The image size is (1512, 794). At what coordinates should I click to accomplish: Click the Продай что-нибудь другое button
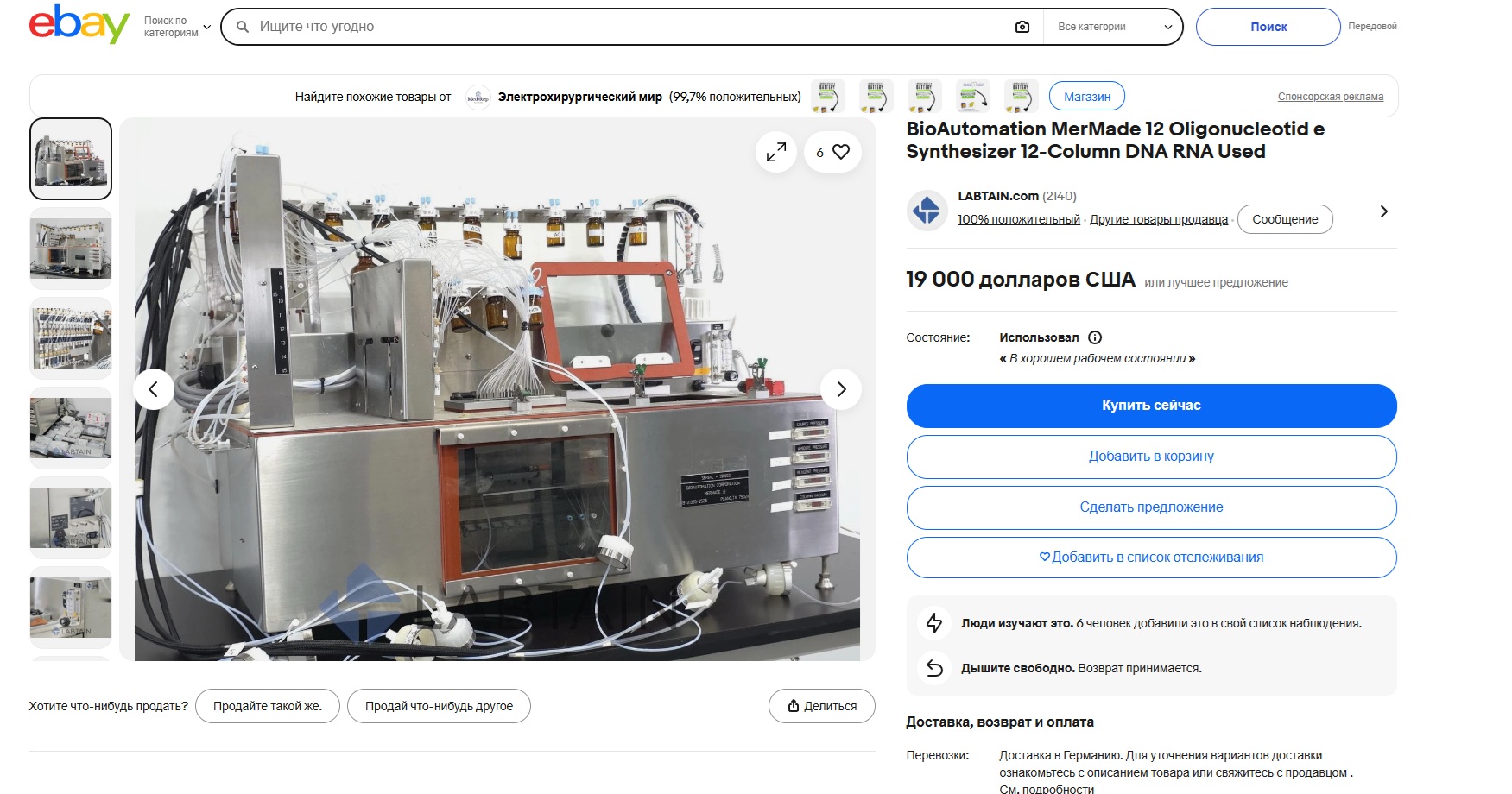tap(439, 706)
